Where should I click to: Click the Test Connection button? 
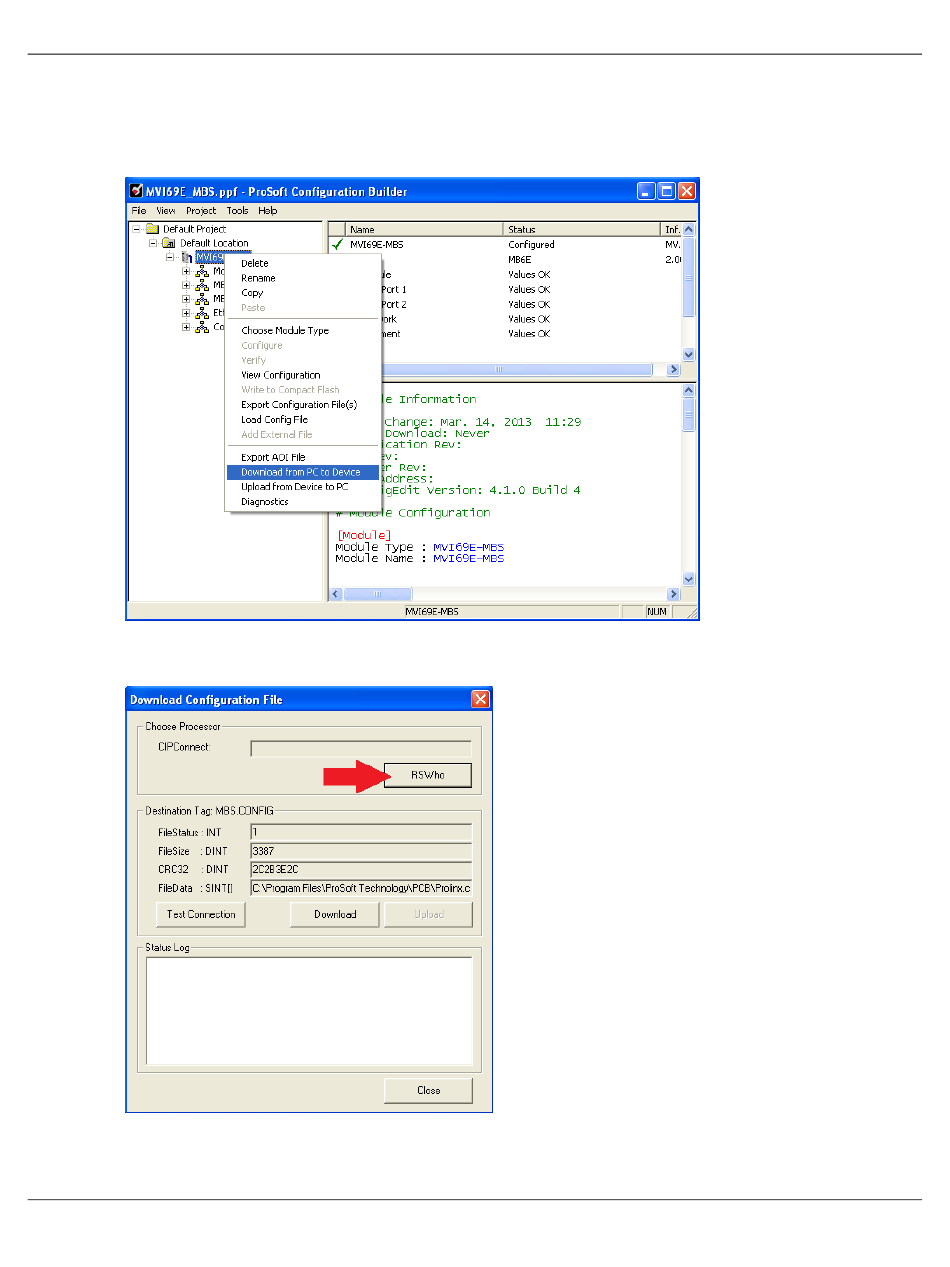(201, 914)
